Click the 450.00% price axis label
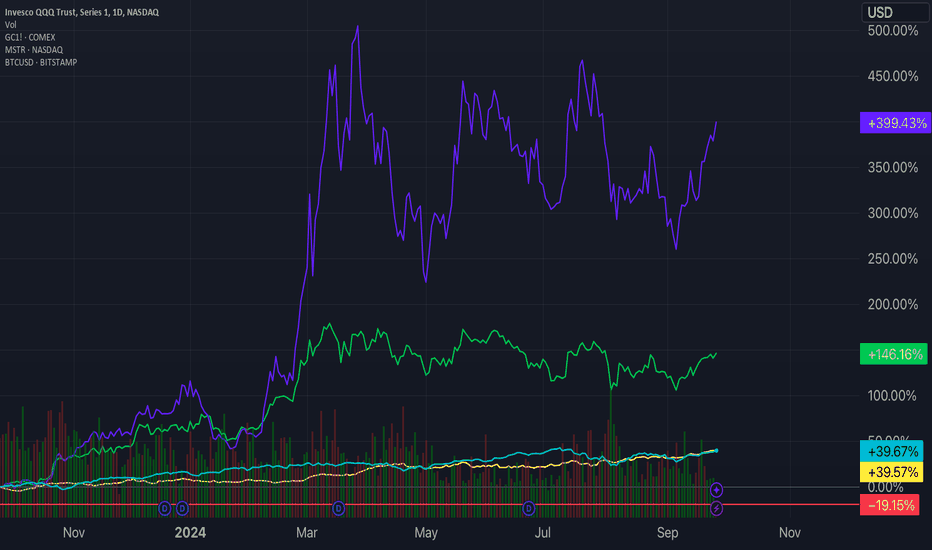 click(x=893, y=76)
